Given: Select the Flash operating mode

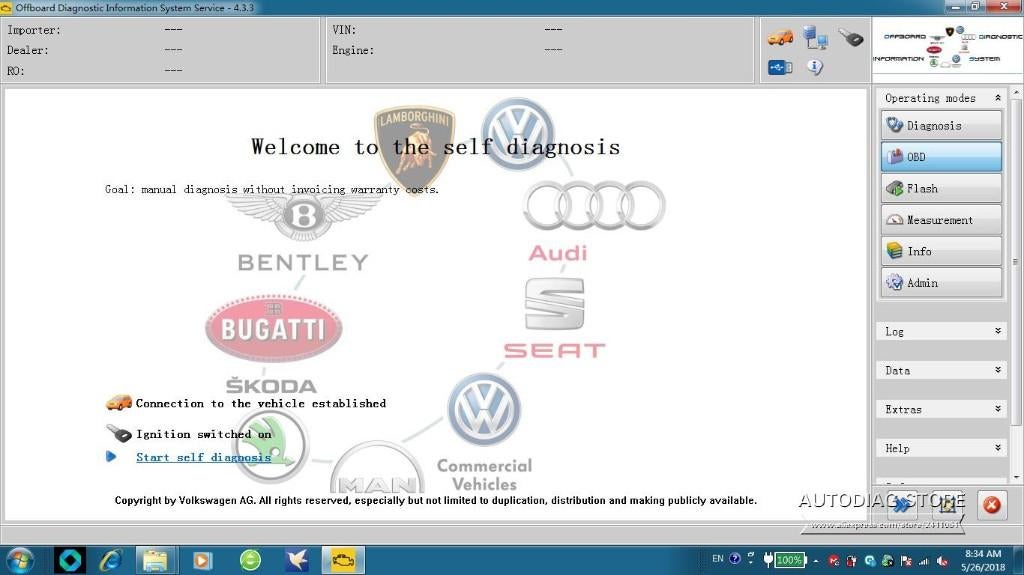Looking at the screenshot, I should pyautogui.click(x=941, y=189).
